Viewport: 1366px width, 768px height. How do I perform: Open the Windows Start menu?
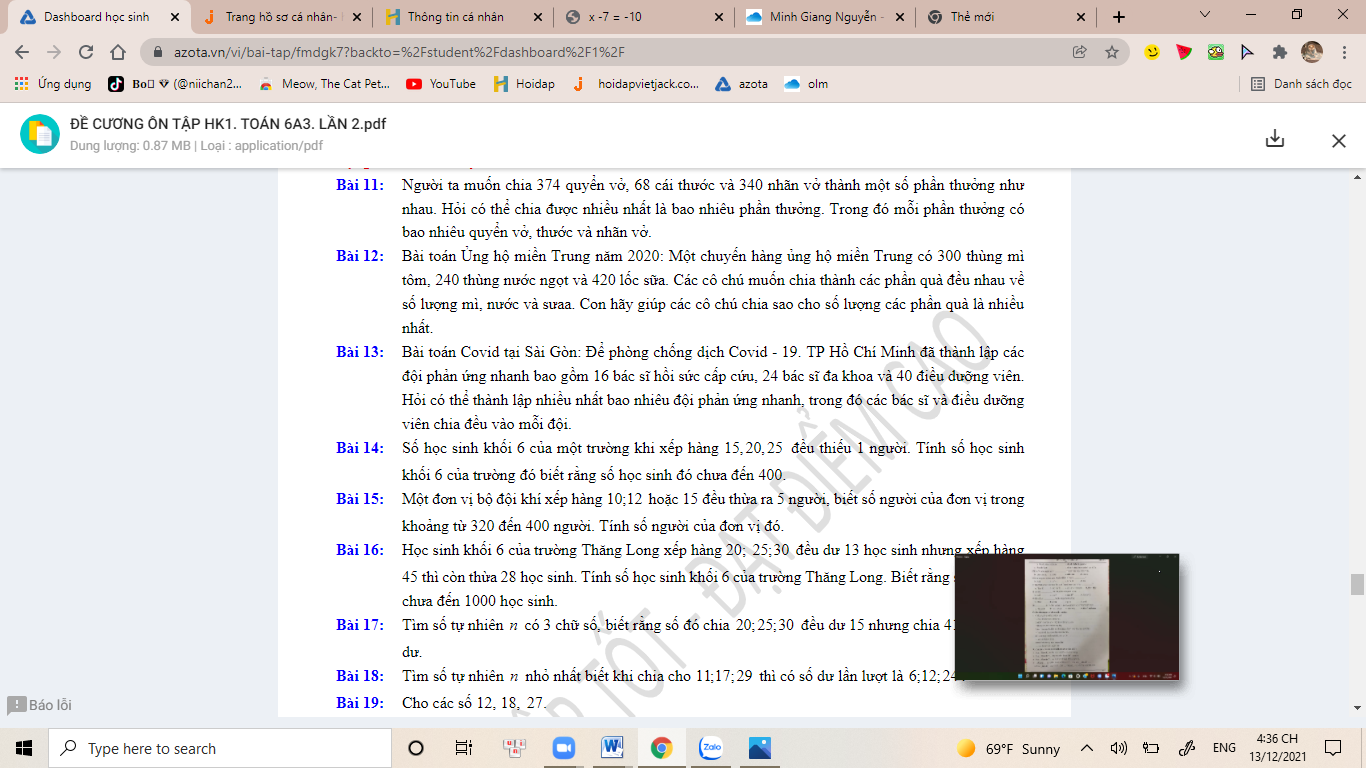[24, 748]
